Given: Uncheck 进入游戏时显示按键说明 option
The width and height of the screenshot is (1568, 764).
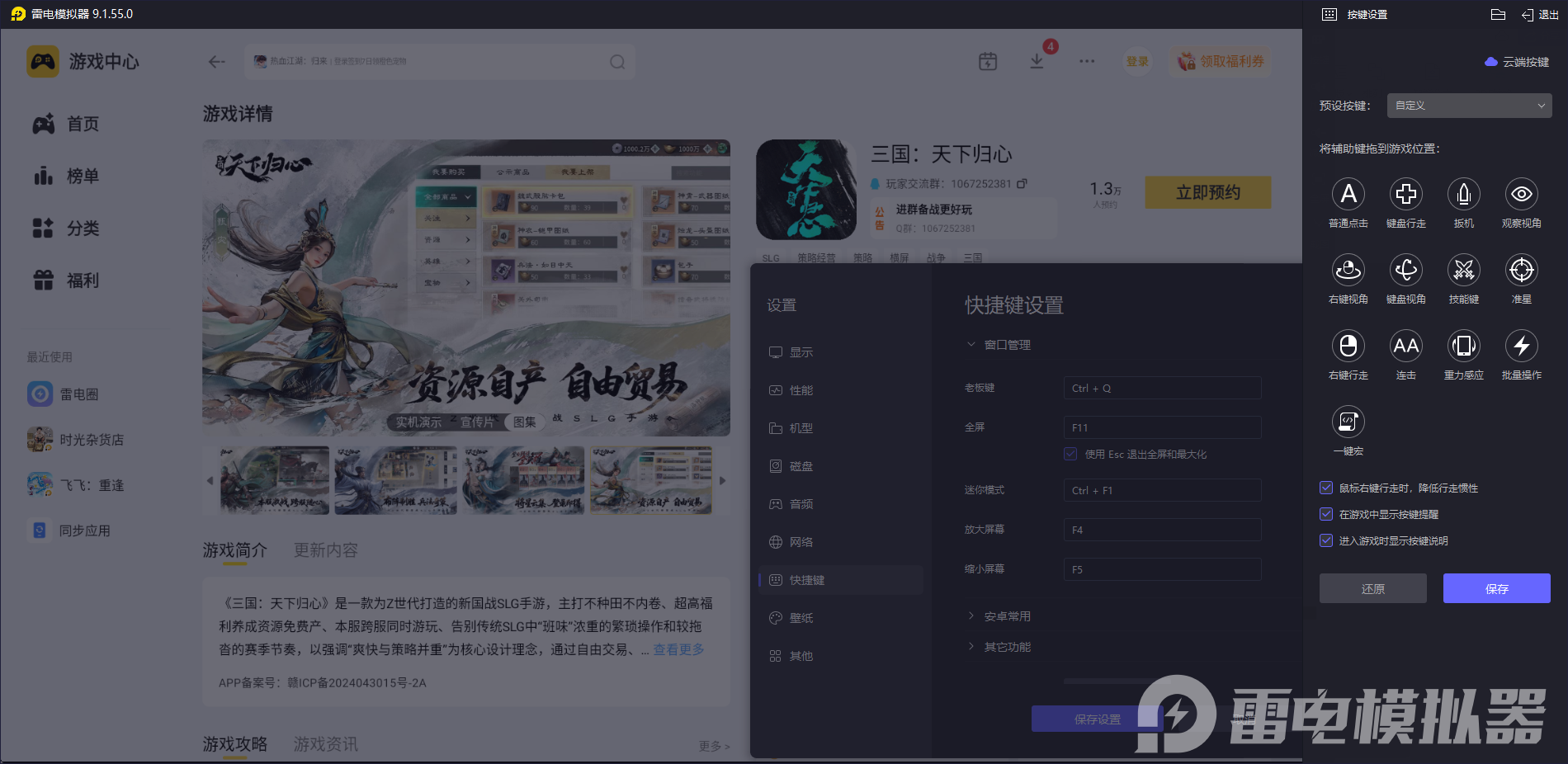Looking at the screenshot, I should [1326, 541].
